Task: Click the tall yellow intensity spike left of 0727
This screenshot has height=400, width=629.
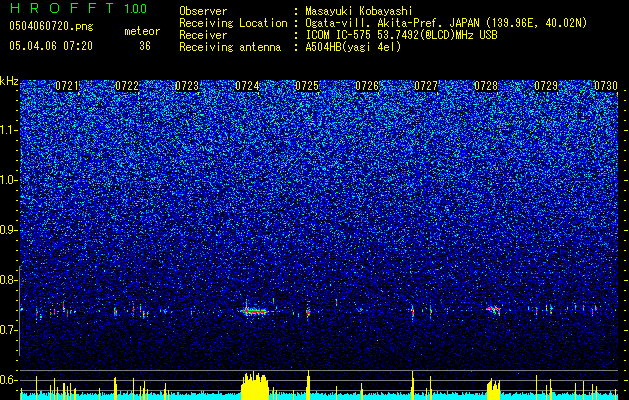Action: (412, 385)
